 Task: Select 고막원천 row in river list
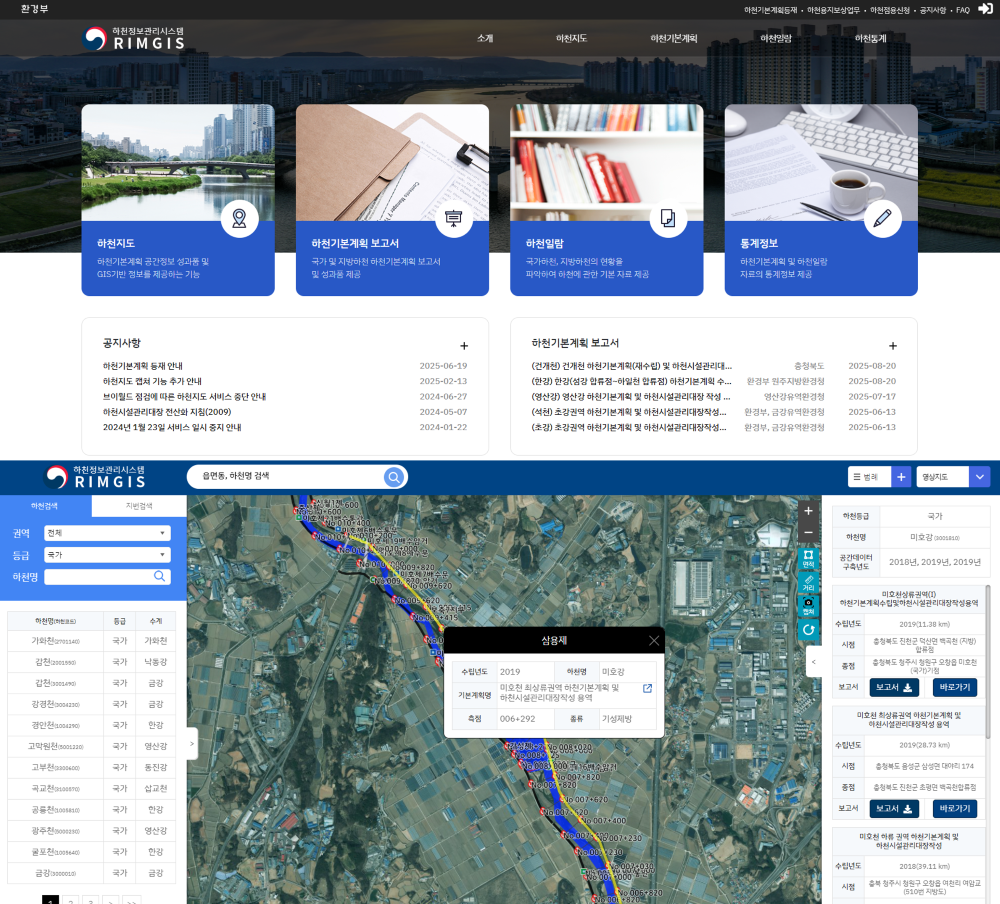point(91,746)
